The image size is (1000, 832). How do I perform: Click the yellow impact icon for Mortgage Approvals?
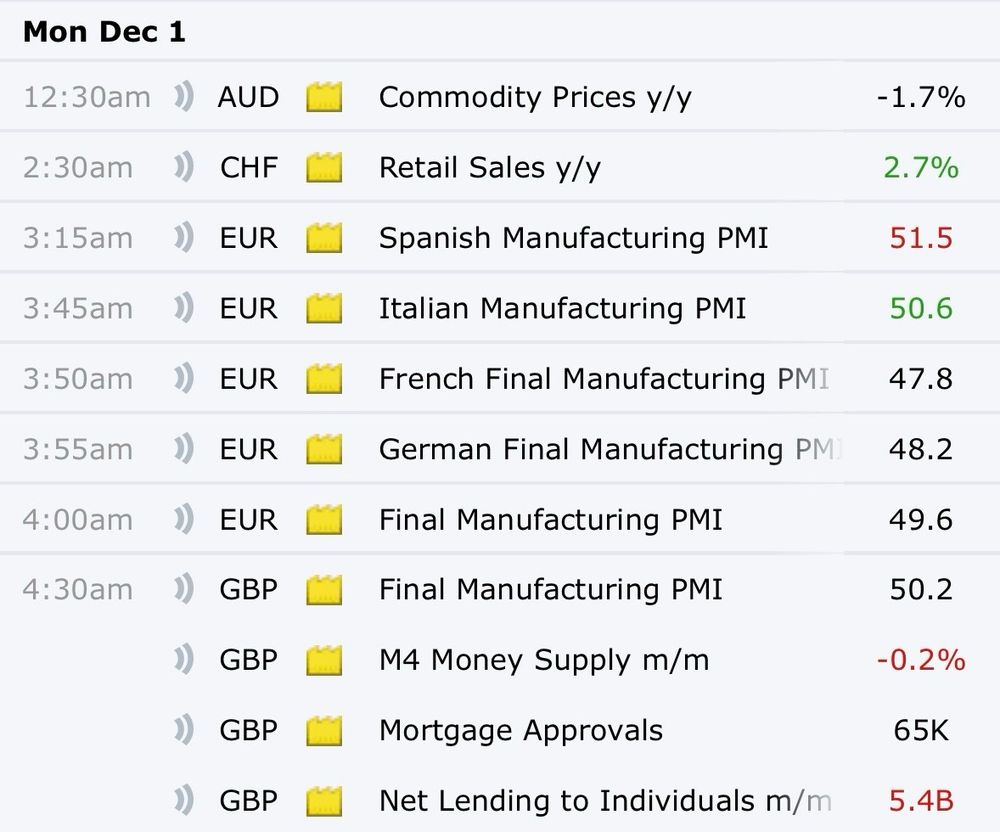[324, 731]
